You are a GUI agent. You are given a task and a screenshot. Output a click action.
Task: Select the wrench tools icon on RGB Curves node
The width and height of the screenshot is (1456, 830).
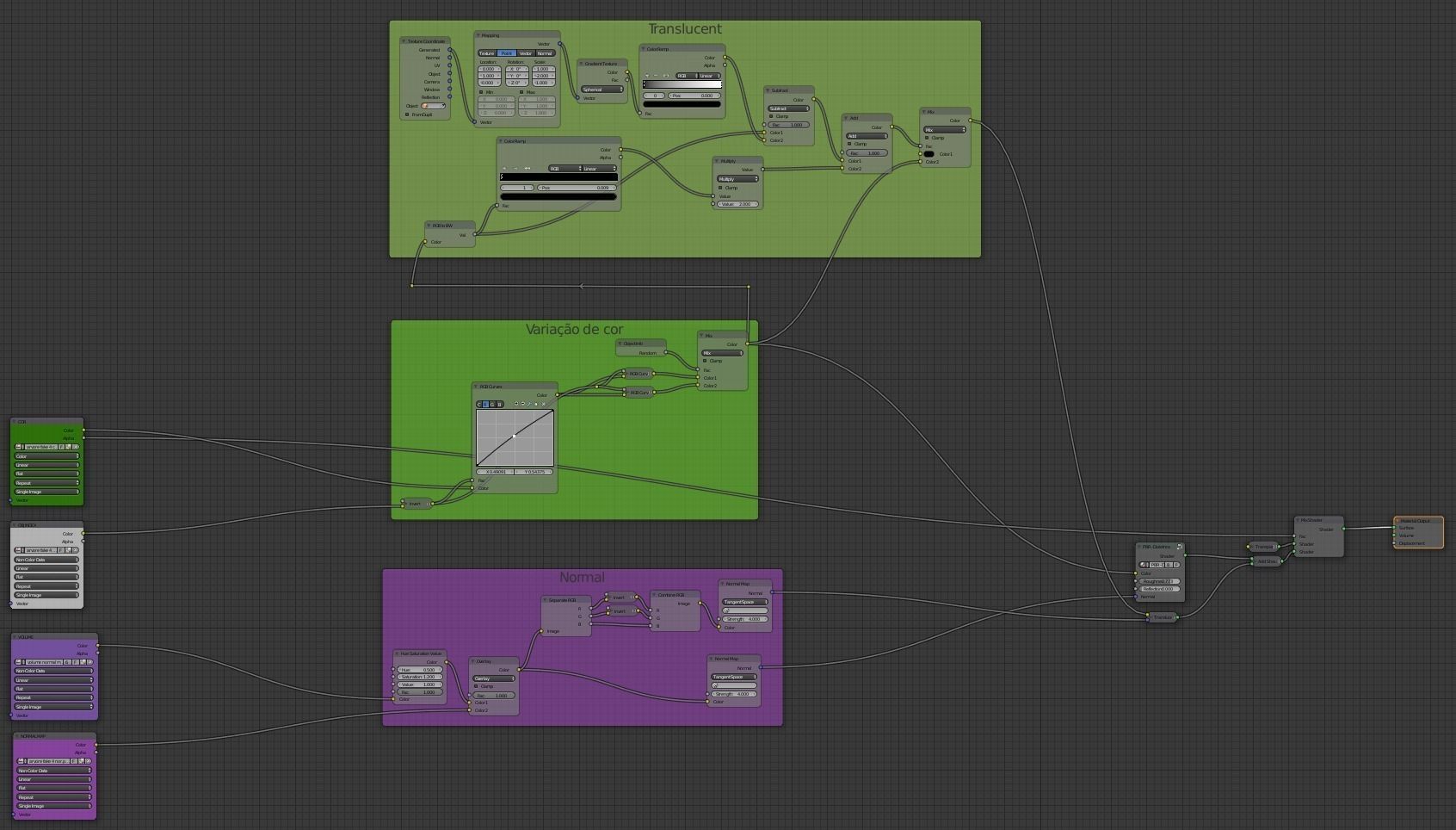pos(528,404)
